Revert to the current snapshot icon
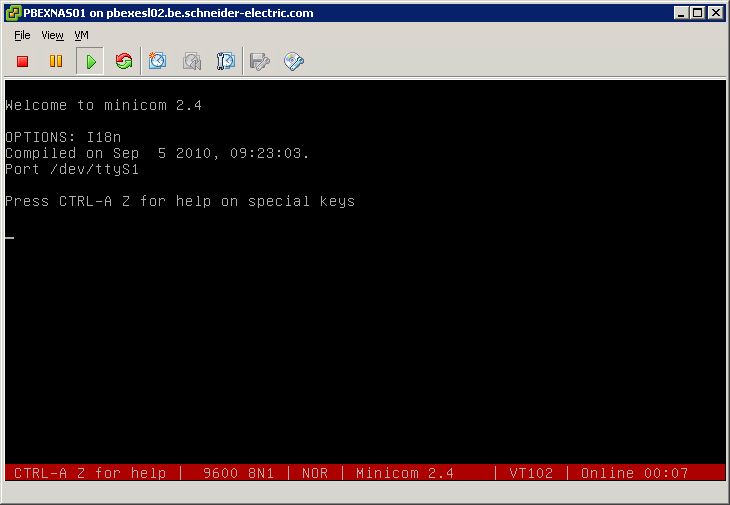Viewport: 730px width, 505px height. pyautogui.click(x=192, y=62)
